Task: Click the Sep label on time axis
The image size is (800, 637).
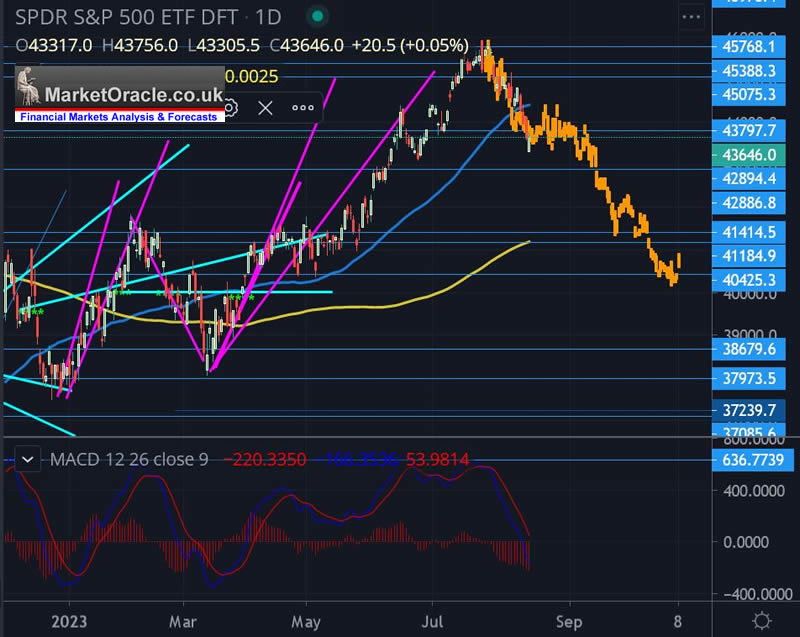Action: (569, 622)
